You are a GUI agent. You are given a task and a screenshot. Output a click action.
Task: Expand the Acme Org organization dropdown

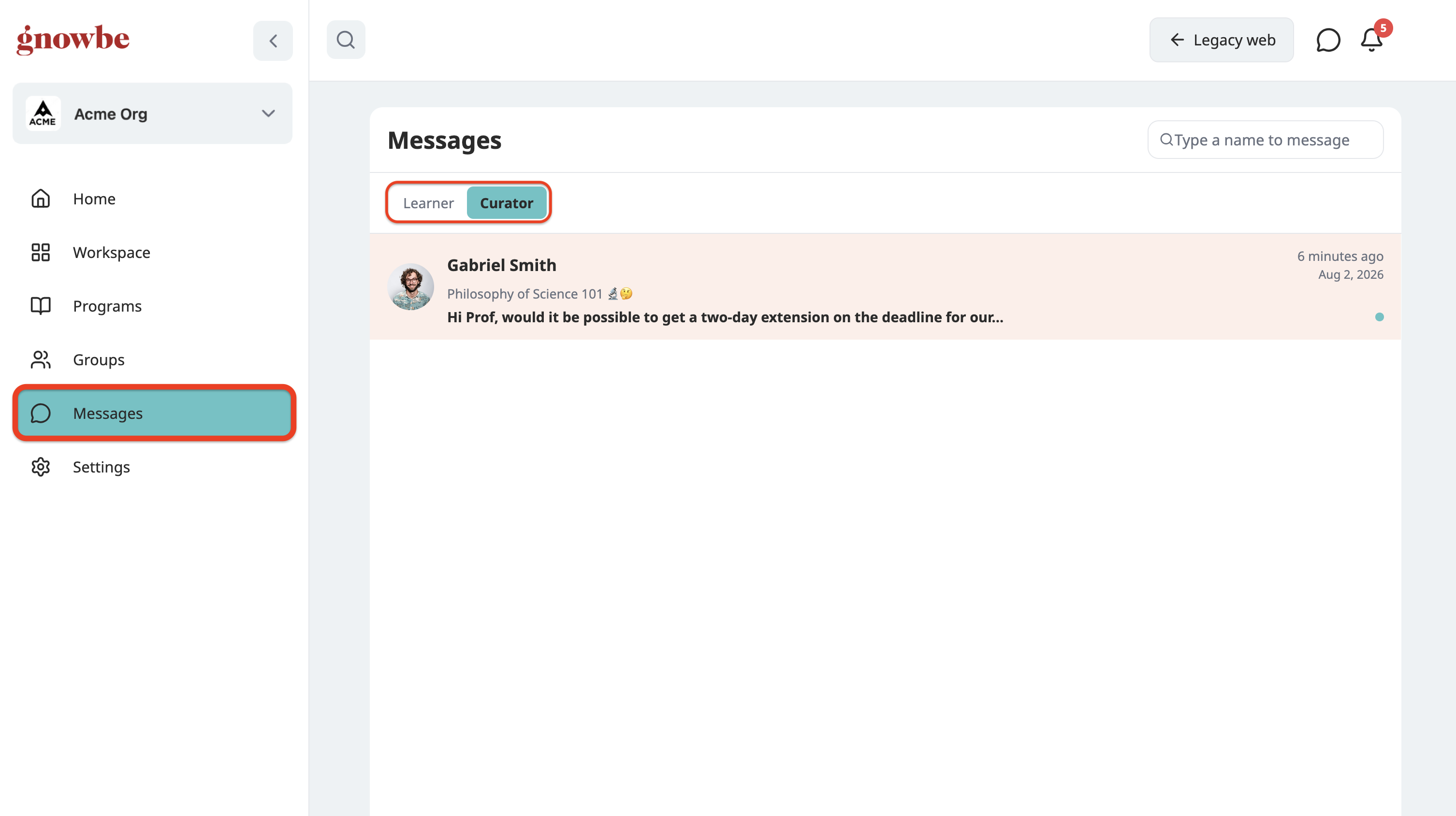tap(153, 114)
